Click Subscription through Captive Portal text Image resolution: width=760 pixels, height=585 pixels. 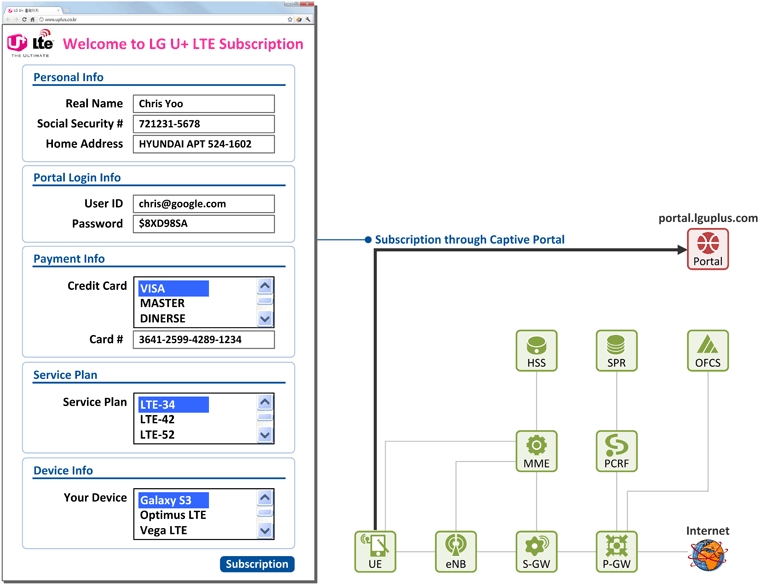470,240
